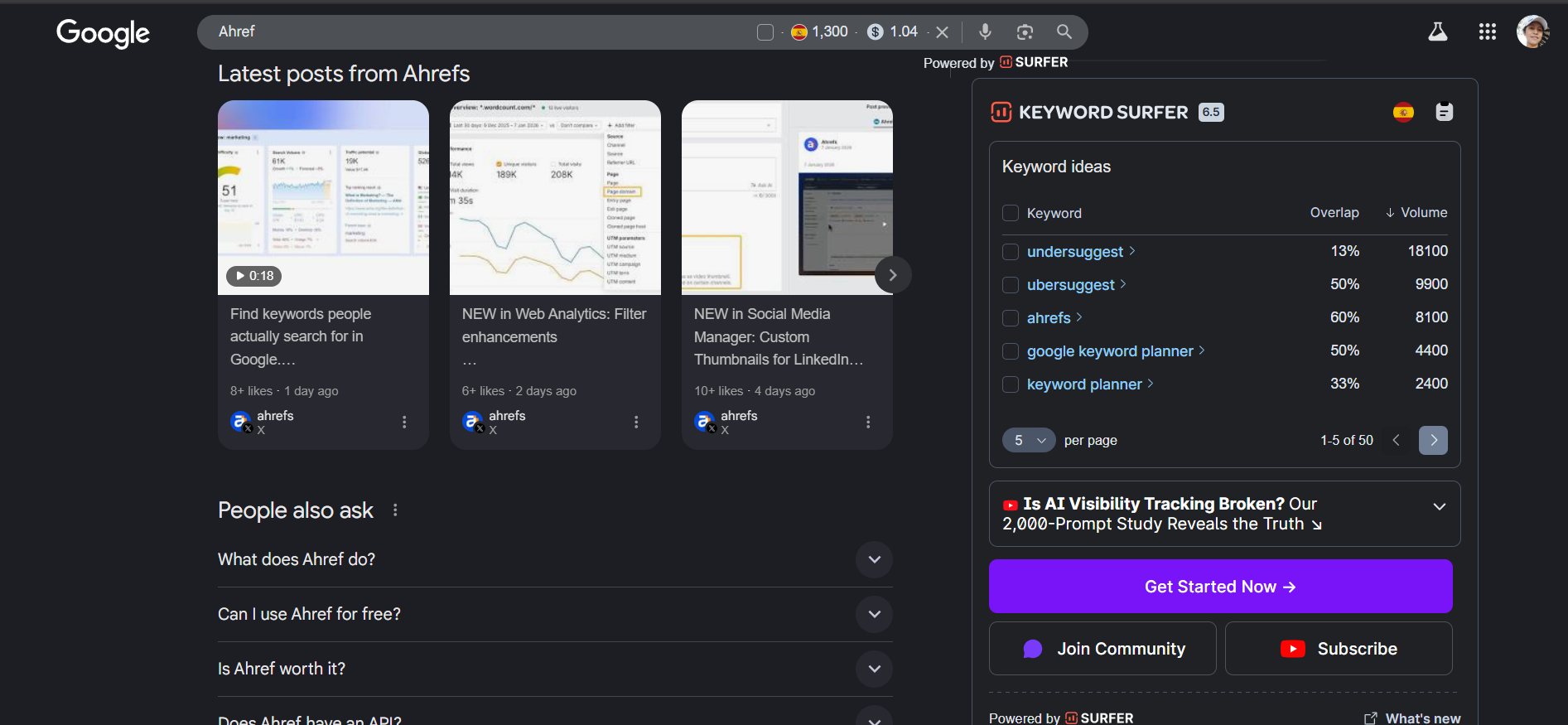Open the Google account avatar
Screen dimensions: 1568x725
tap(1533, 31)
